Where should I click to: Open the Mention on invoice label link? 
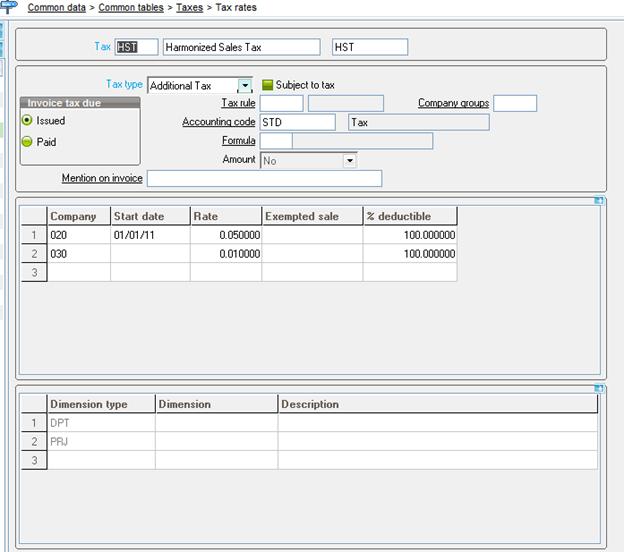coord(102,178)
